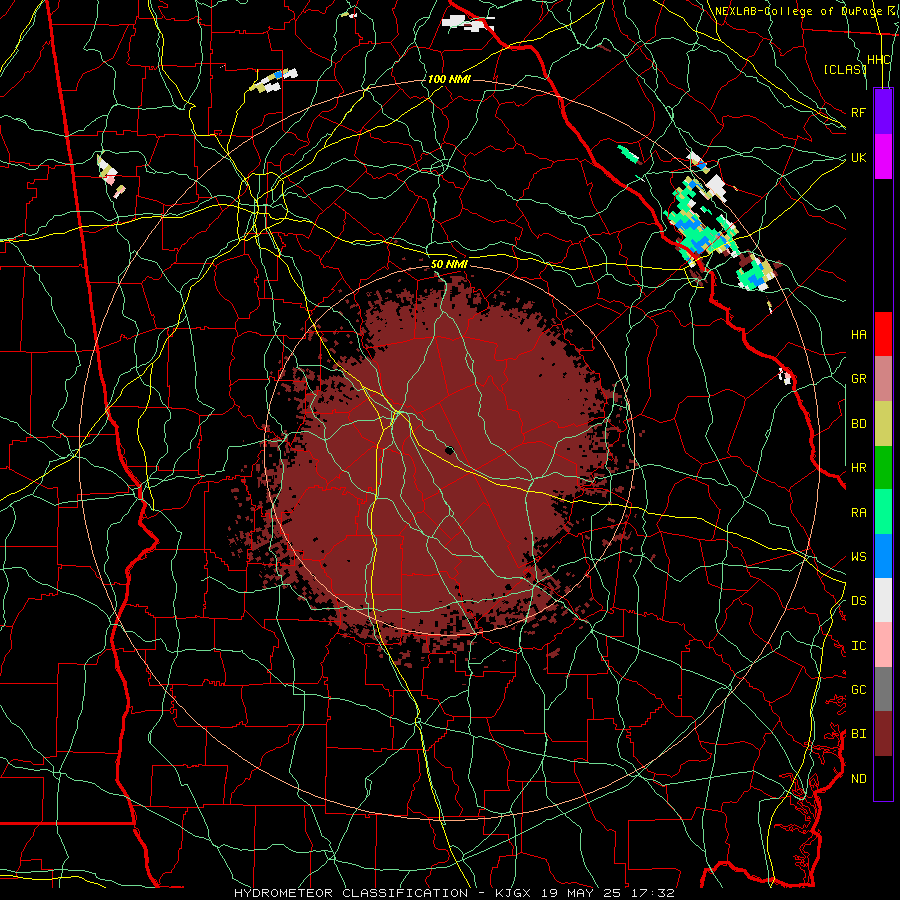Click the brown BI legend swatch
Image resolution: width=900 pixels, height=900 pixels.
pyautogui.click(x=883, y=734)
